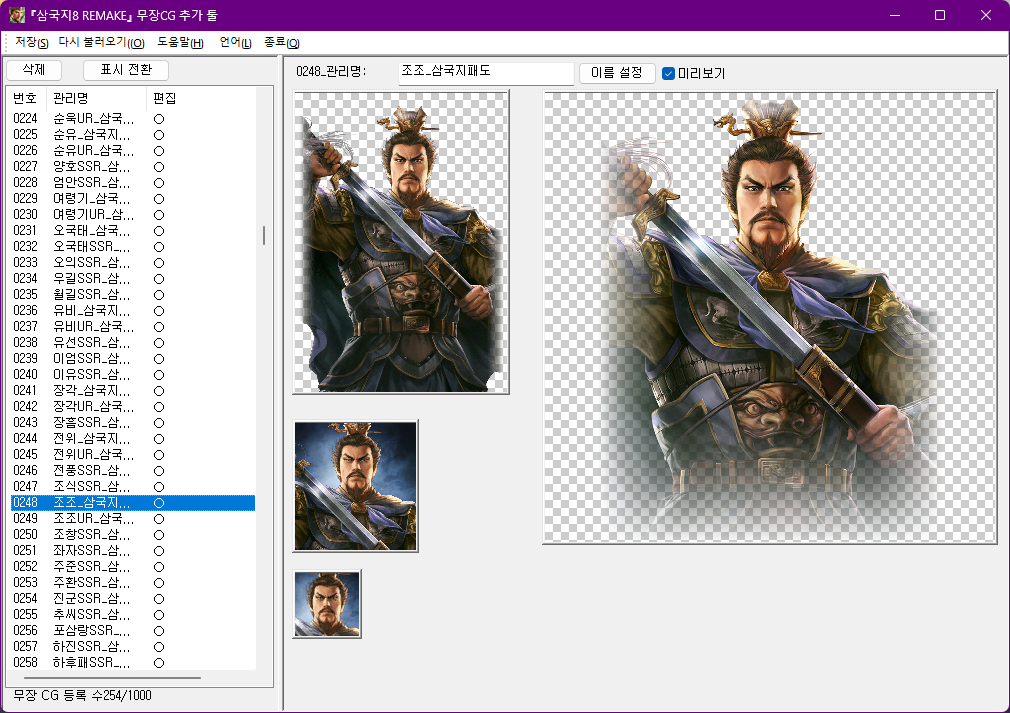Image resolution: width=1010 pixels, height=713 pixels.
Task: Select the highlighted row 0248 조조
Action: point(133,503)
